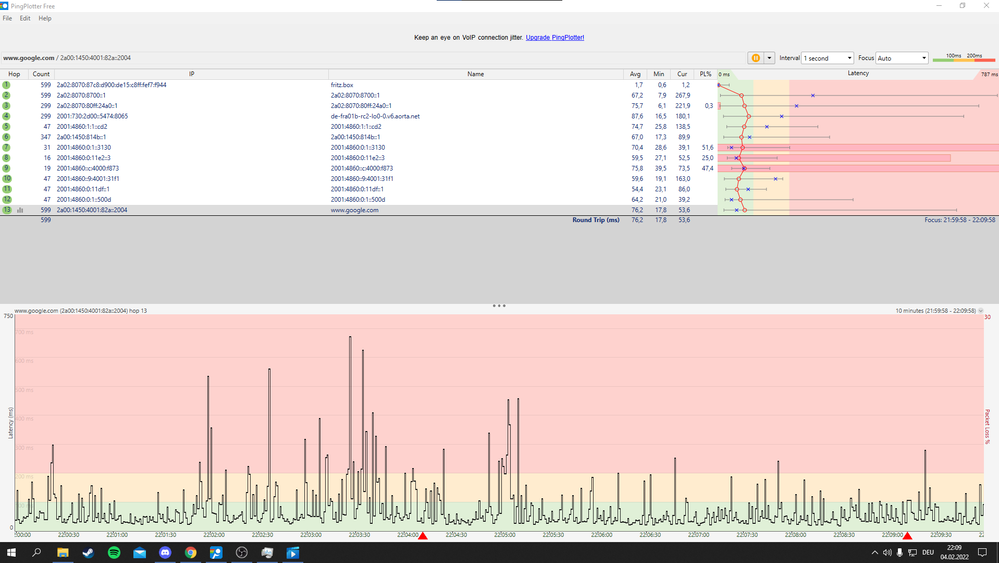Select the hop 1 green circle
The image size is (999, 563).
click(x=7, y=85)
